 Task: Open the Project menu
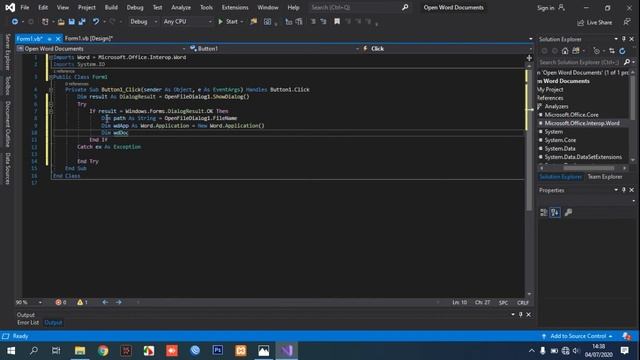pos(87,7)
